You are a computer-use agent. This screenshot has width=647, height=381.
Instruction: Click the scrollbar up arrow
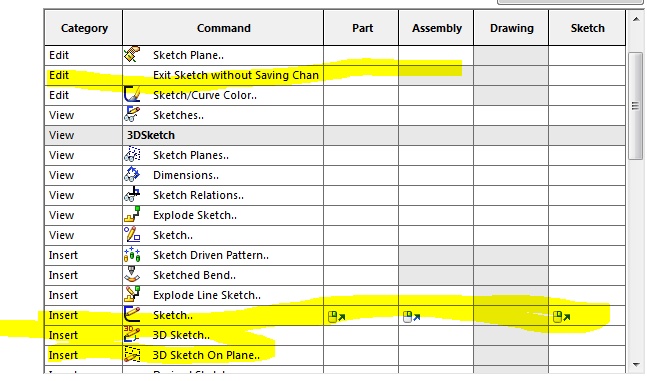pyautogui.click(x=636, y=19)
